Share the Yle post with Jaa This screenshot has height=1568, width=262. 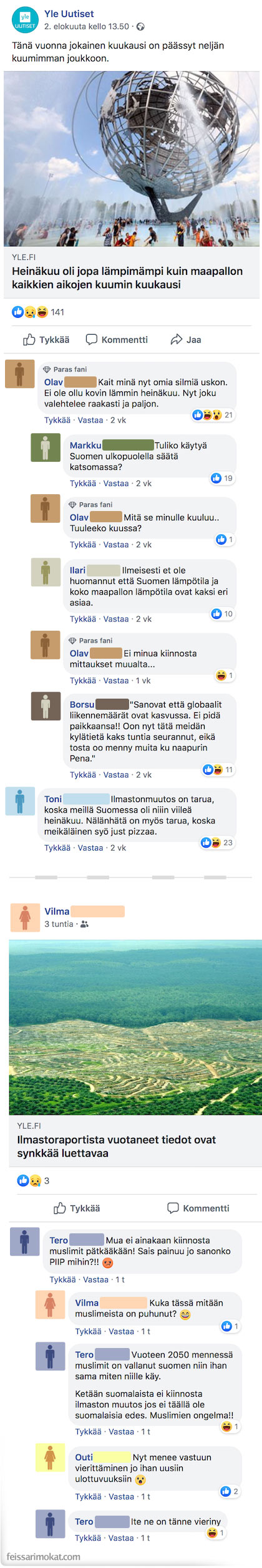pos(185,340)
